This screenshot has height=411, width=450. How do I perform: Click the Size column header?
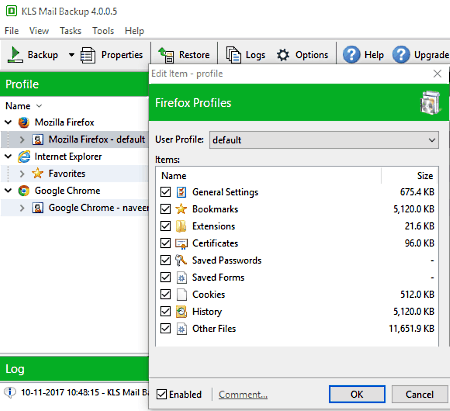coord(425,176)
